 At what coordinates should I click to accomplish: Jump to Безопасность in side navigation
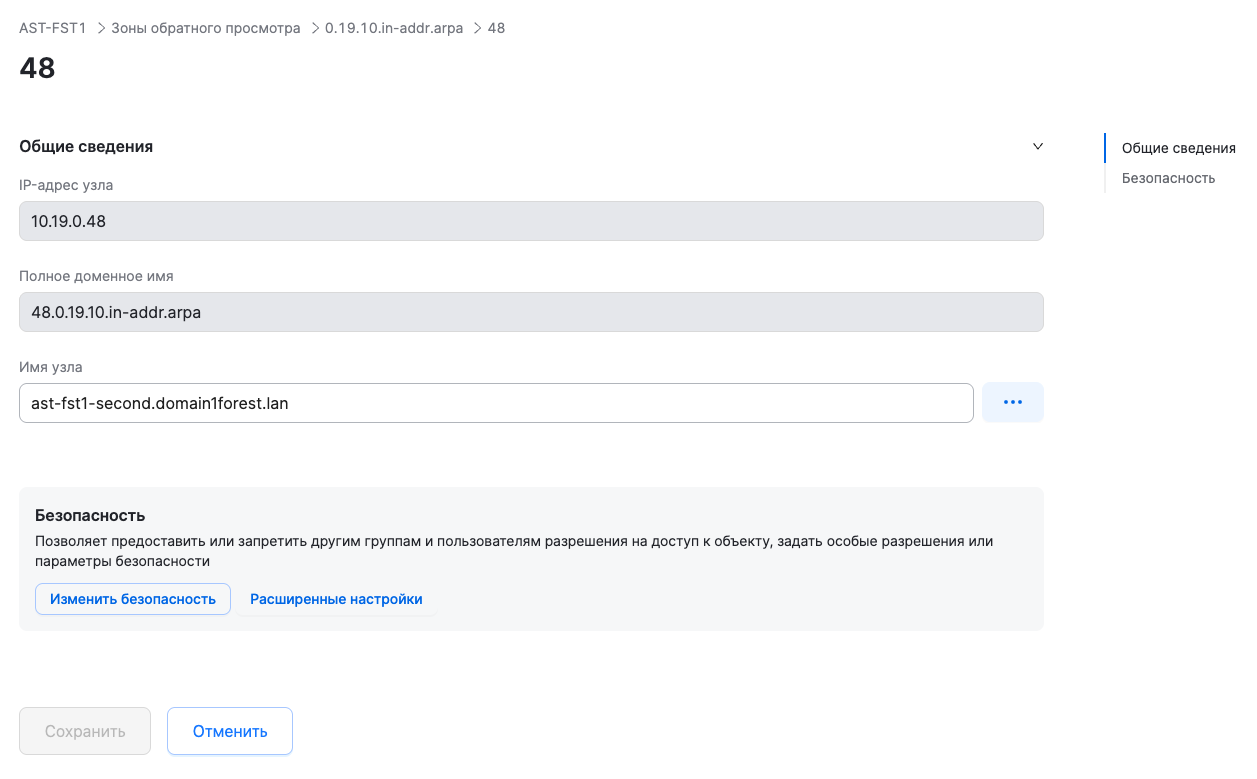[x=1168, y=178]
